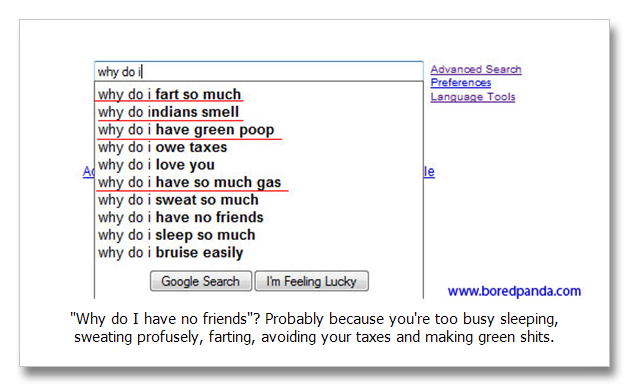Click the Google Search button

[201, 281]
